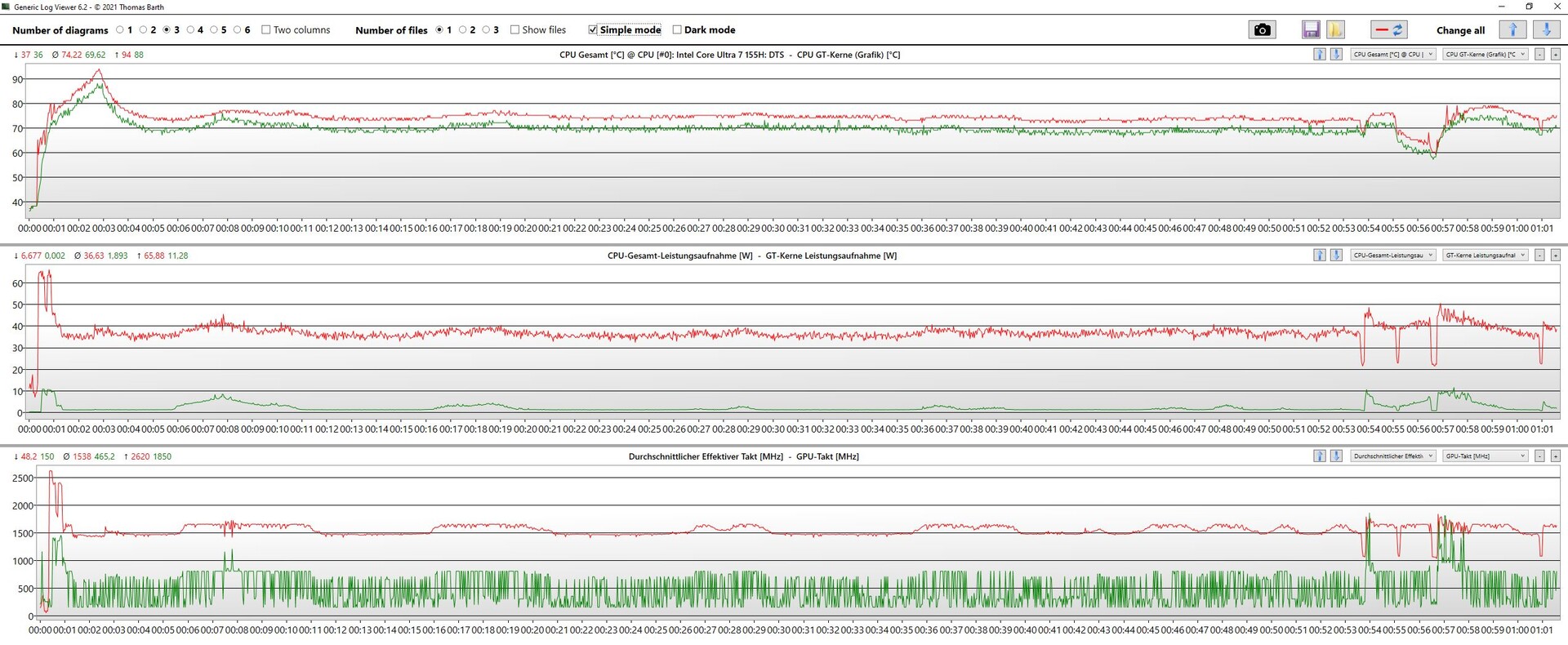Expand the GPU-Takt [MHz] dropdown
Image resolution: width=1568 pixels, height=645 pixels.
(x=1484, y=456)
